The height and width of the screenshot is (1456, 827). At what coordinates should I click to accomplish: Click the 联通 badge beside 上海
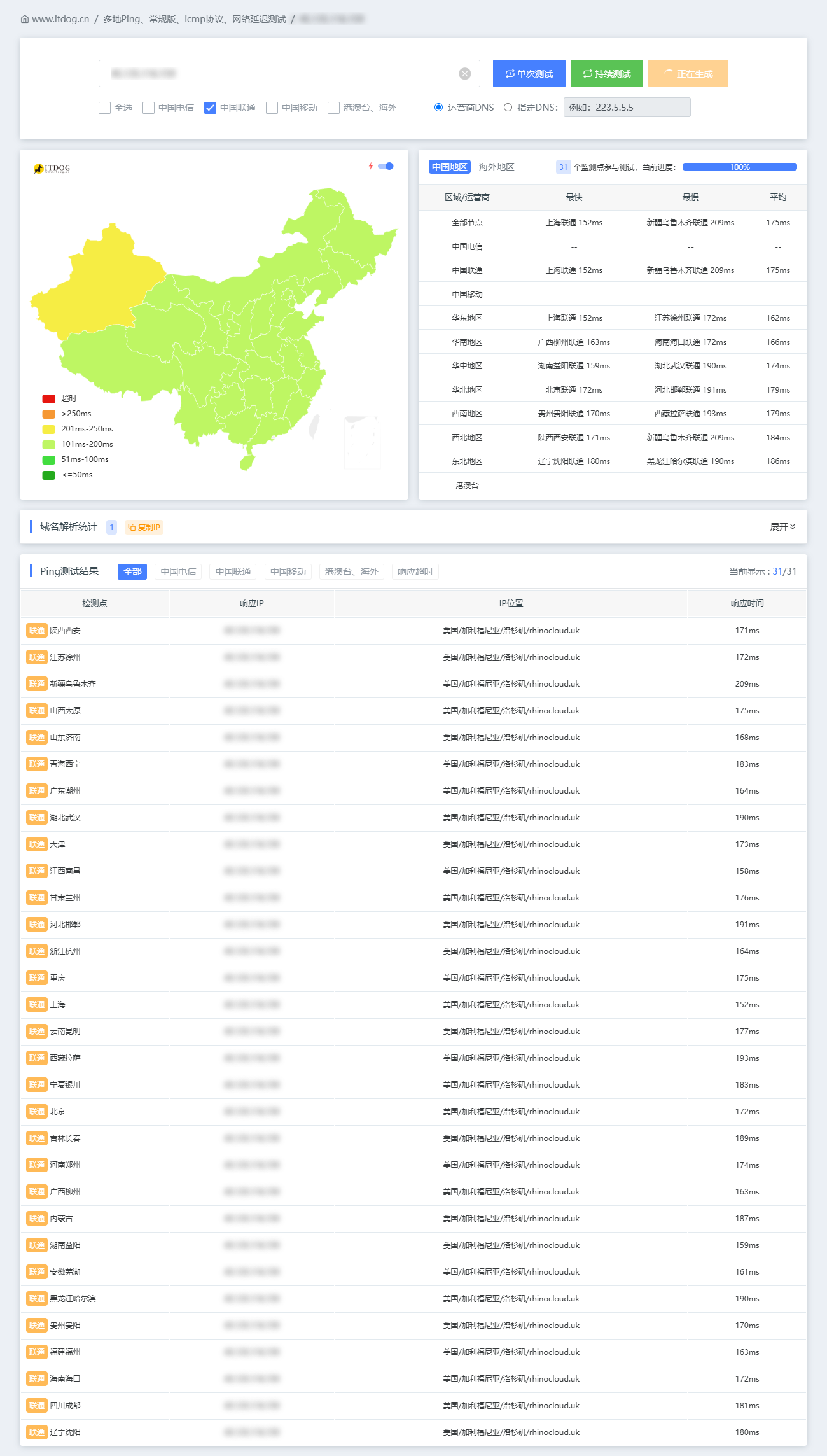click(x=36, y=1005)
